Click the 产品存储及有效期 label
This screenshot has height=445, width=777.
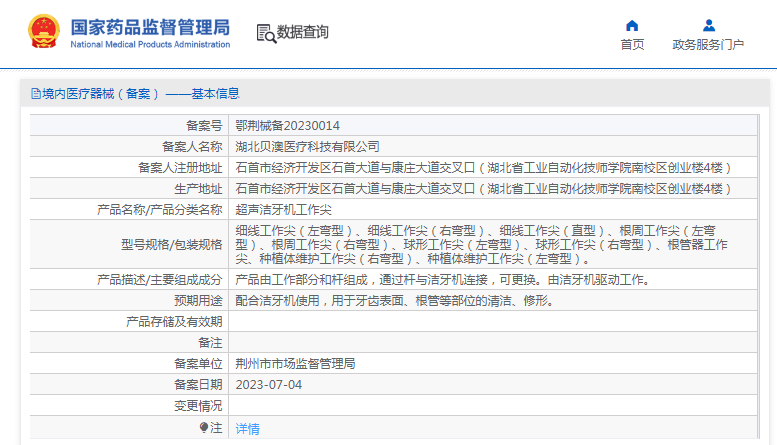point(174,322)
